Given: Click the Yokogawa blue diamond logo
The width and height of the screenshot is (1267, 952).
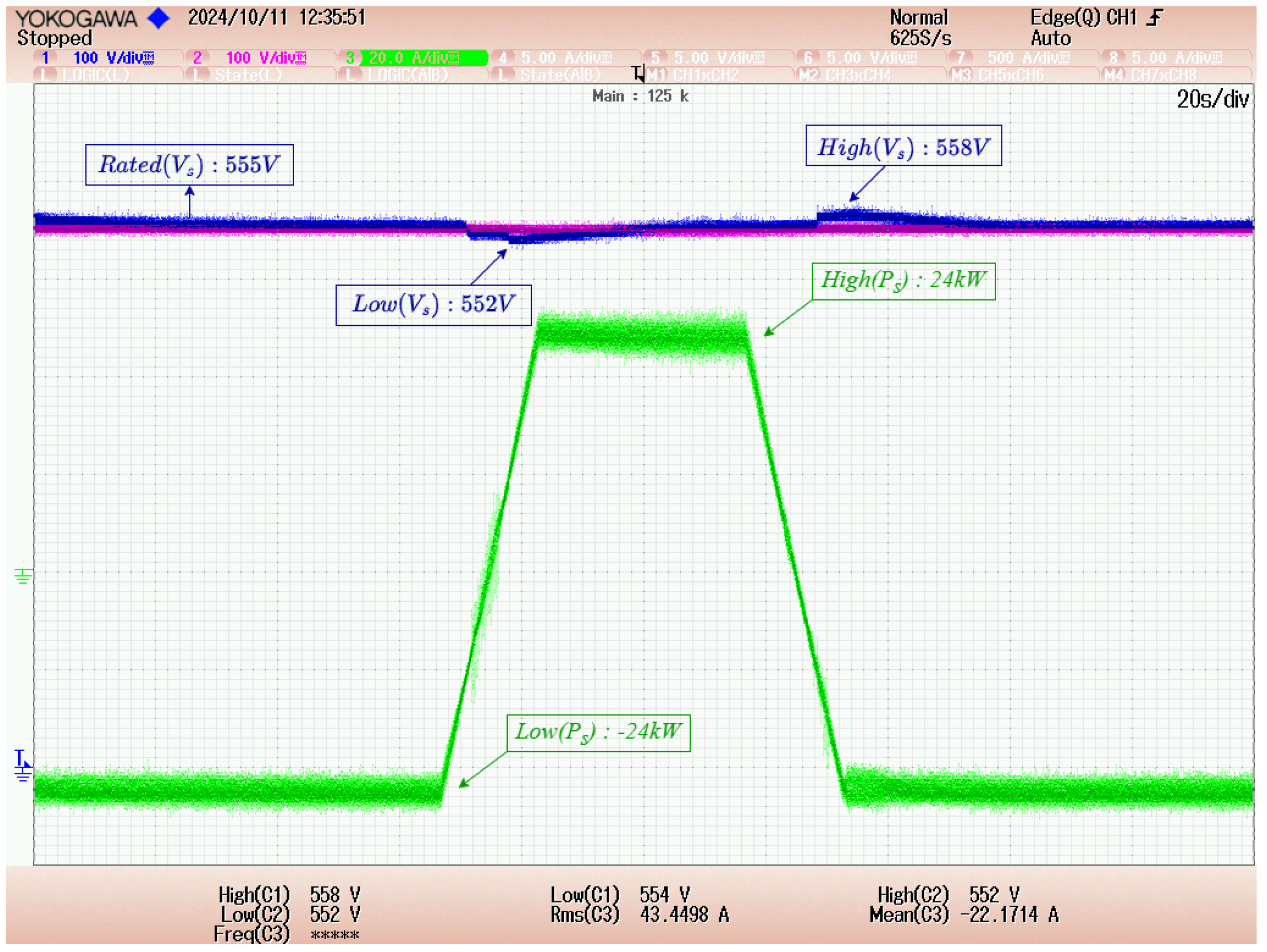Looking at the screenshot, I should [159, 19].
